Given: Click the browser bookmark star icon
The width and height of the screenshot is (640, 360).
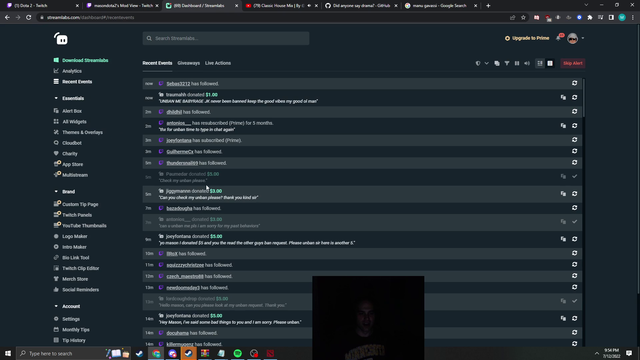Looking at the screenshot, I should (x=523, y=18).
